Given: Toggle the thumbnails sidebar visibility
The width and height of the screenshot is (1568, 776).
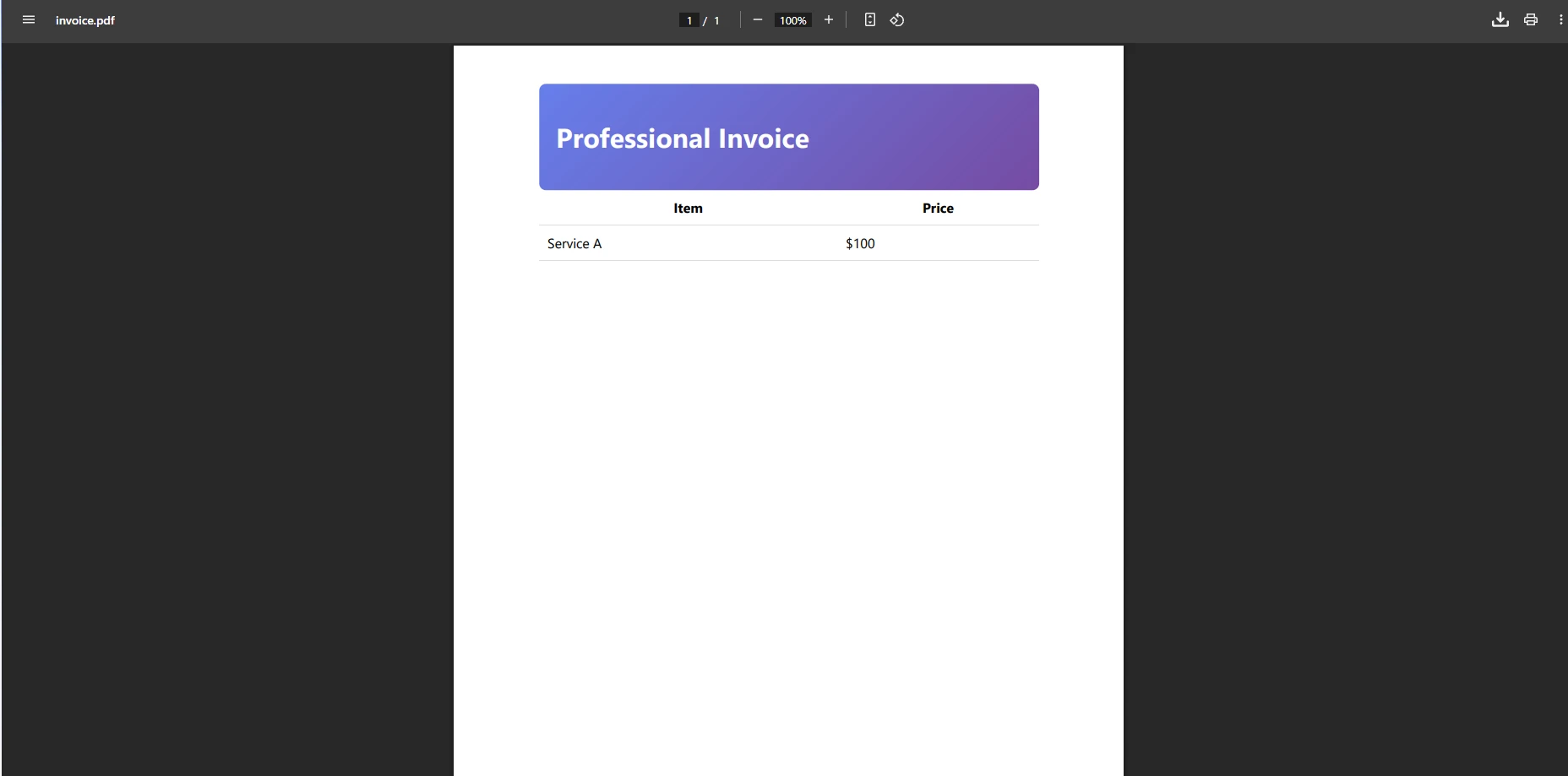Looking at the screenshot, I should (28, 19).
